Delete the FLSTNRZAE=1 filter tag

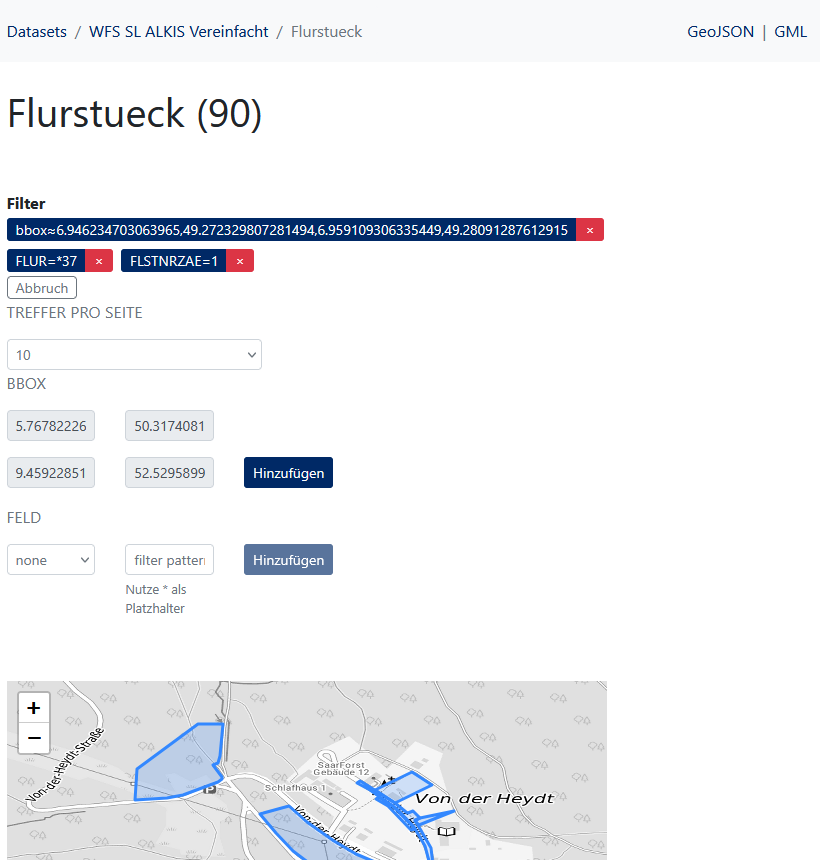pos(240,261)
